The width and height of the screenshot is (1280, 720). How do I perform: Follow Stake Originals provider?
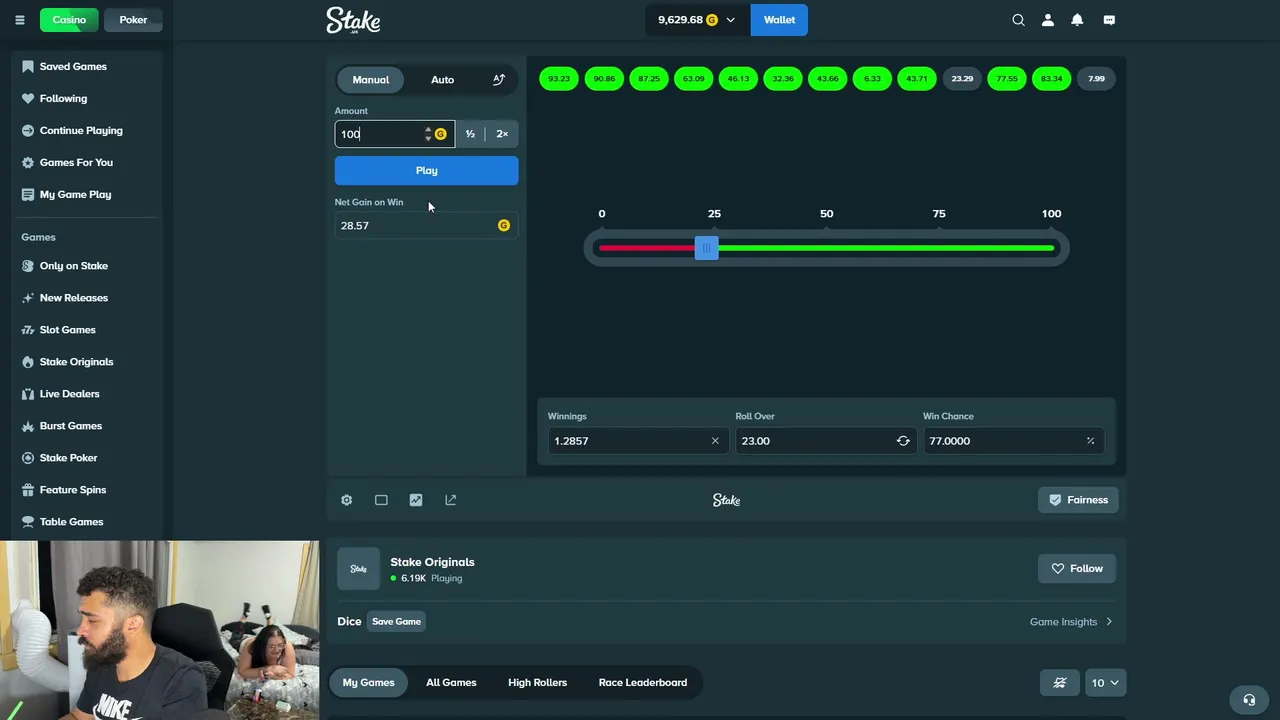1076,569
